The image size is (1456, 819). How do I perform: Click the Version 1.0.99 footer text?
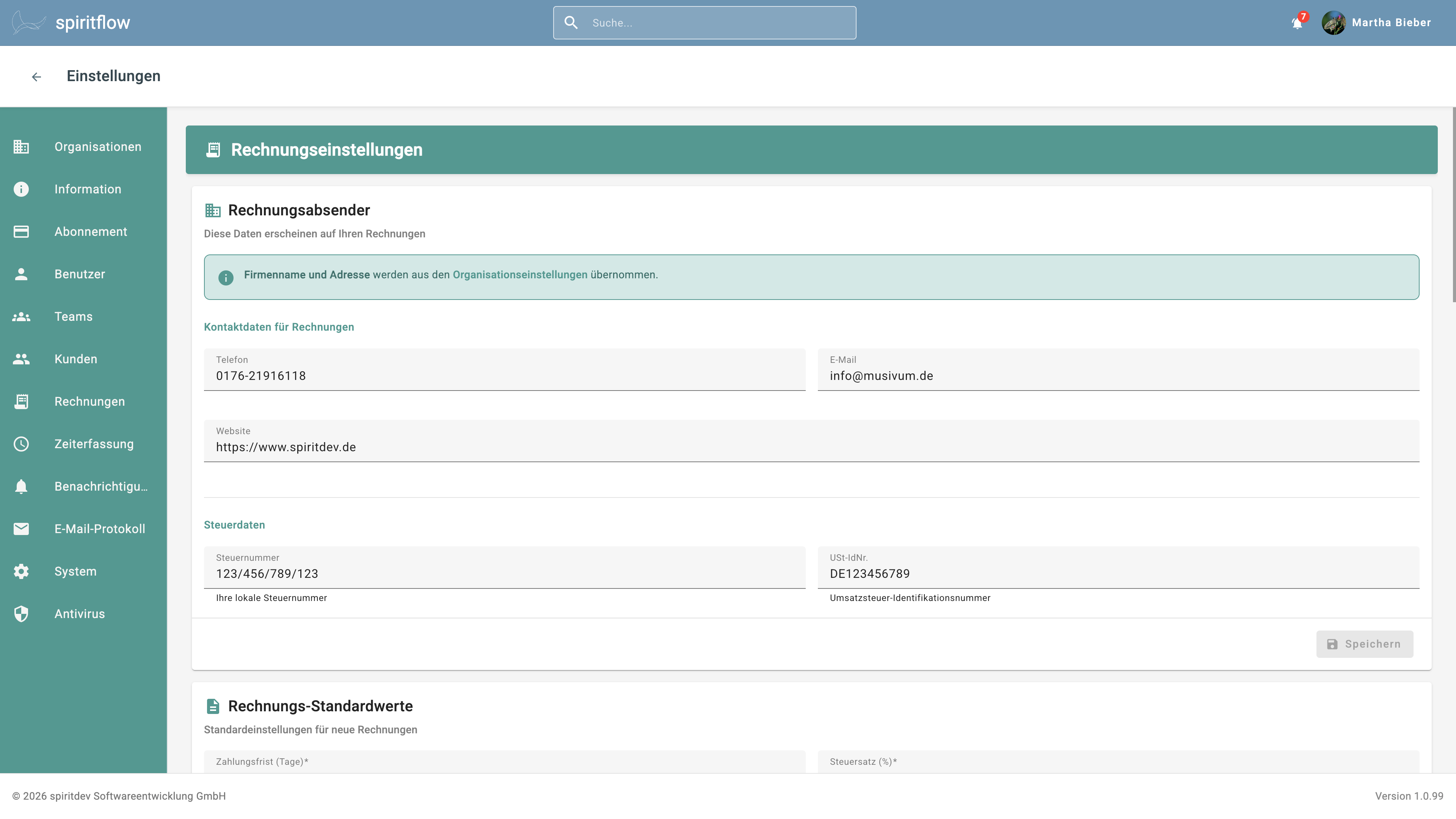(1409, 796)
